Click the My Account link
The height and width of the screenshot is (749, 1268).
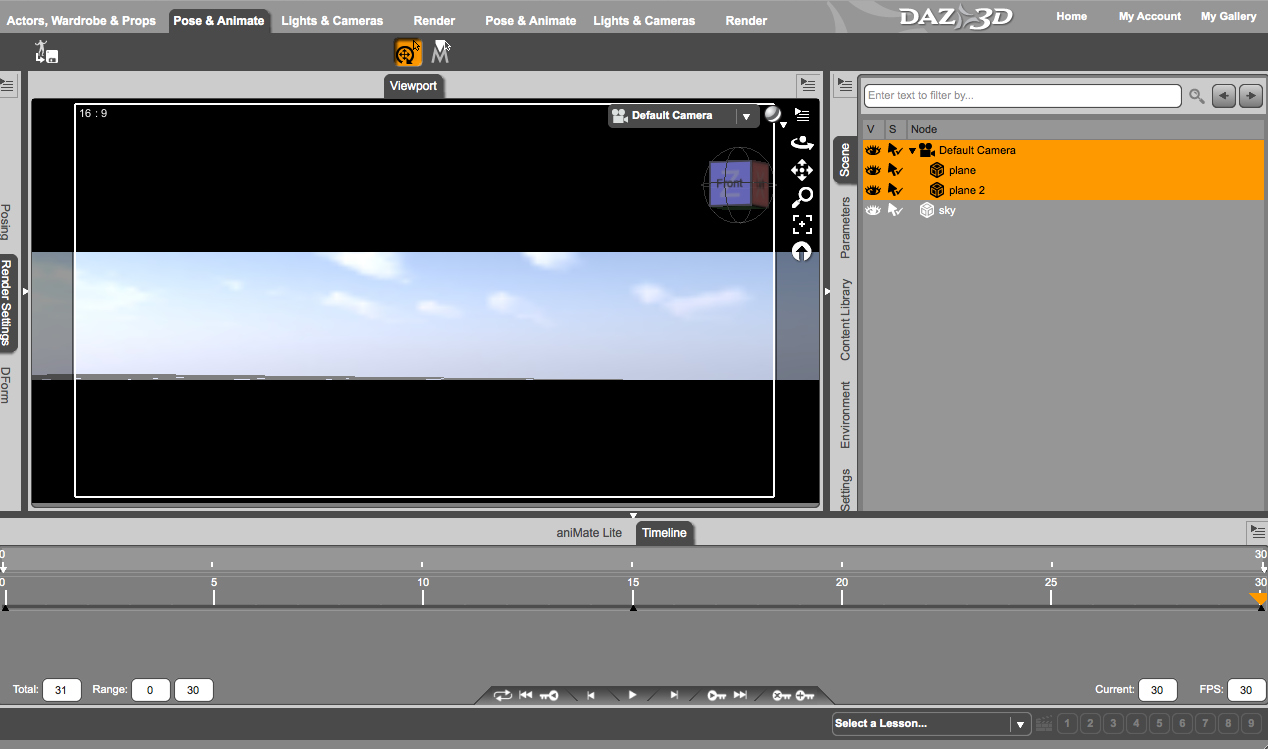click(1149, 16)
